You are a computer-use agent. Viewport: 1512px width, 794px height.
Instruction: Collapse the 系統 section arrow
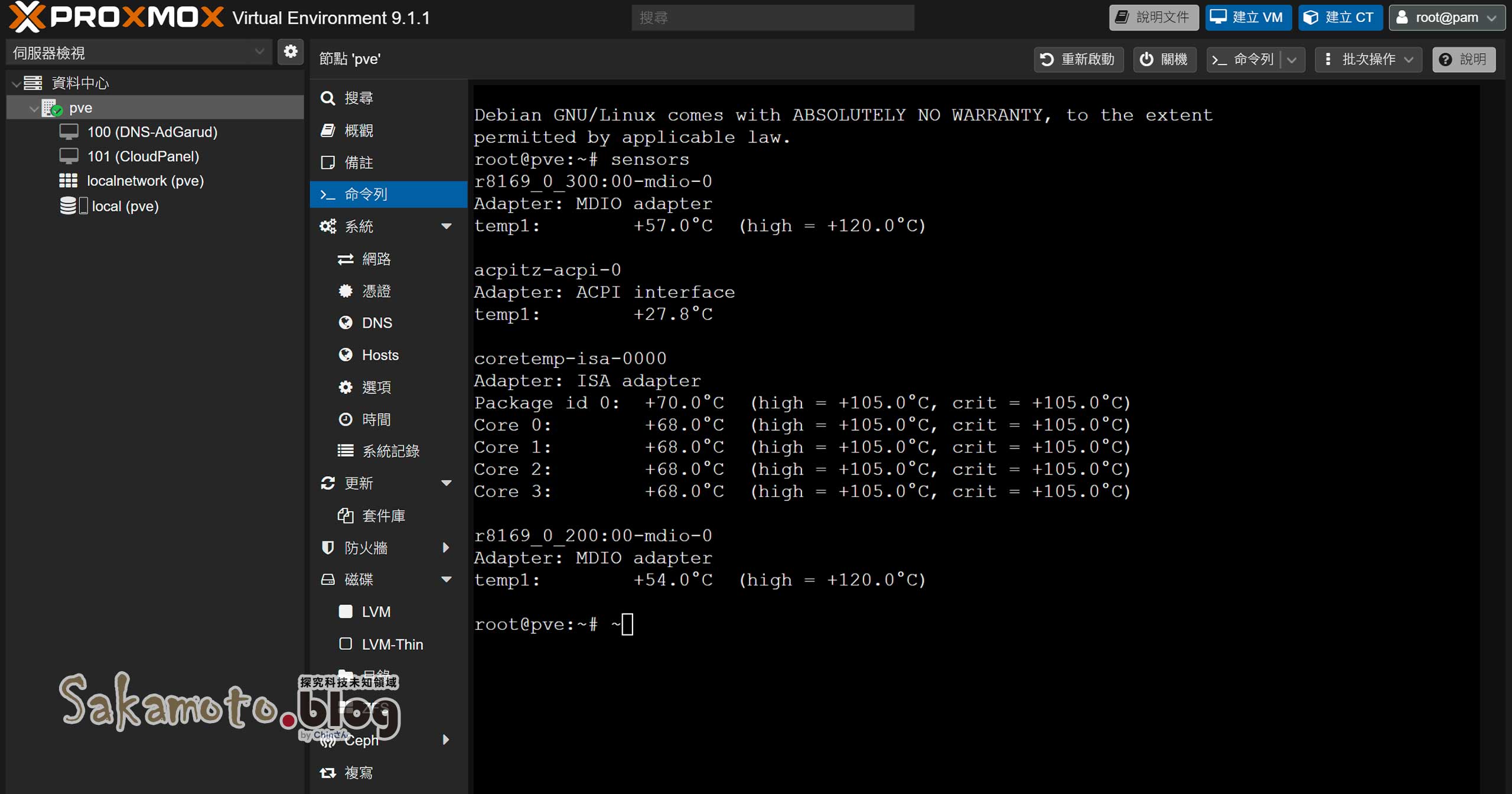(x=447, y=226)
